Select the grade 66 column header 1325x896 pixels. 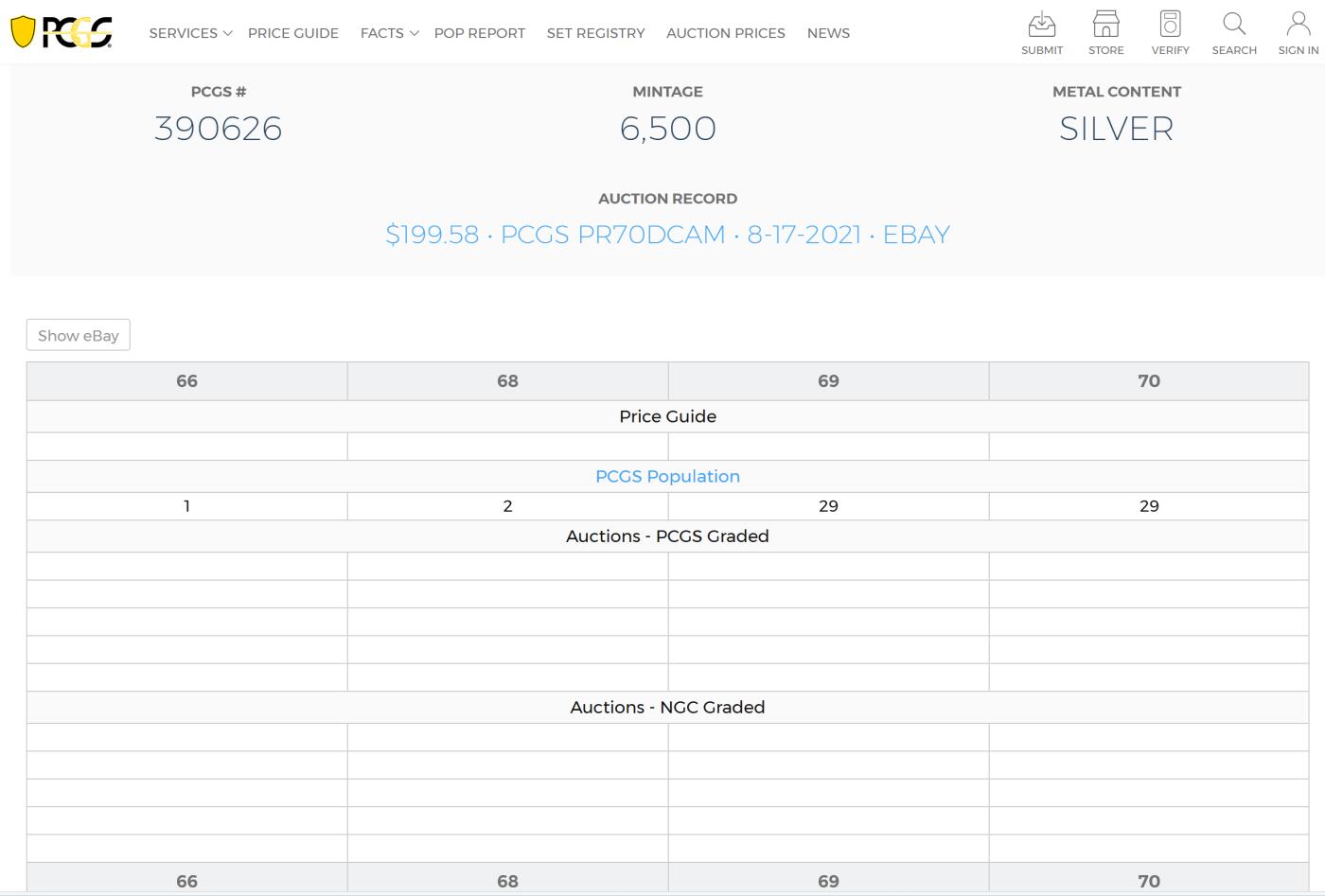pyautogui.click(x=187, y=381)
